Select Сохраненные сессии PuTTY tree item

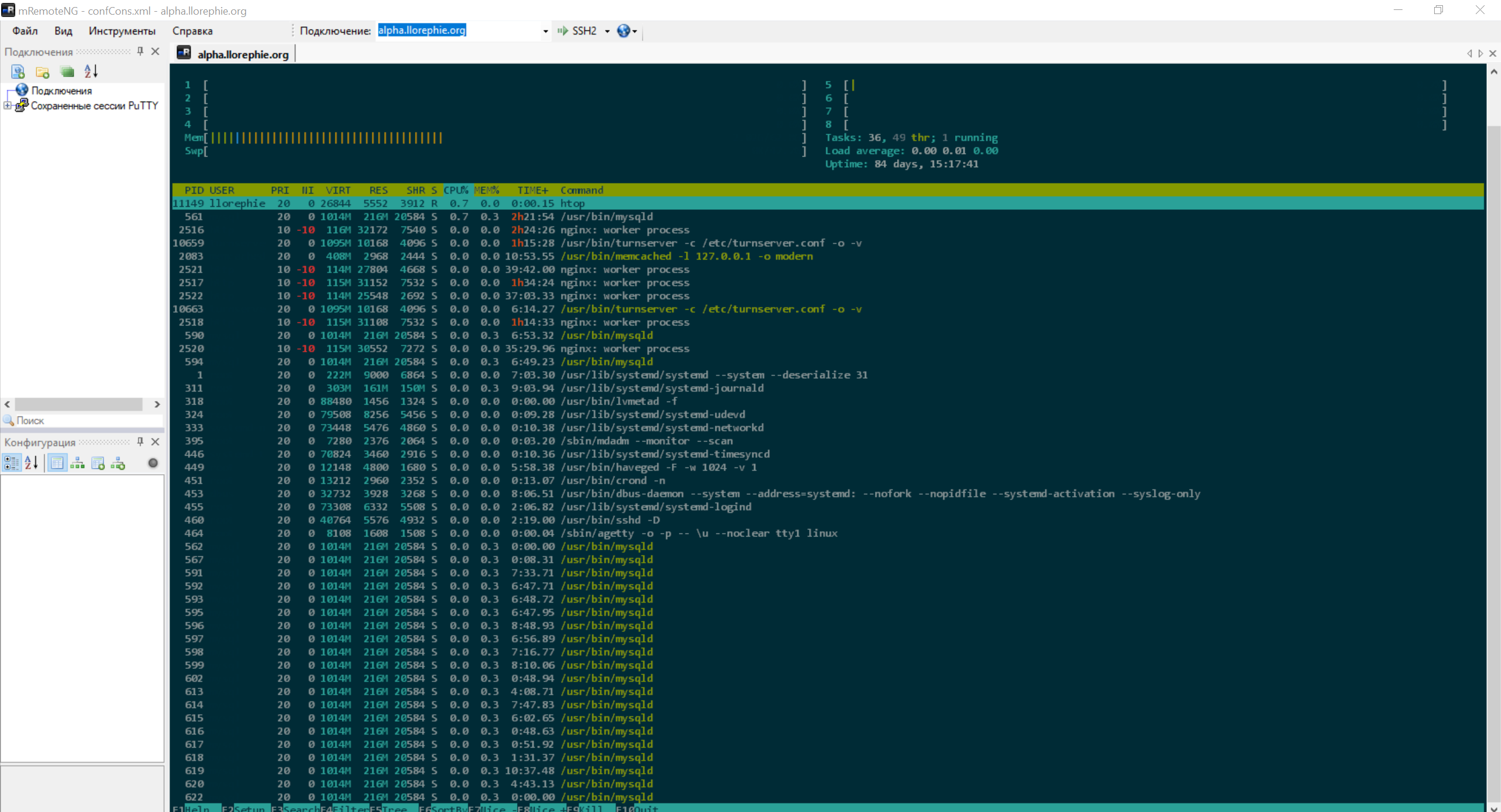[94, 106]
